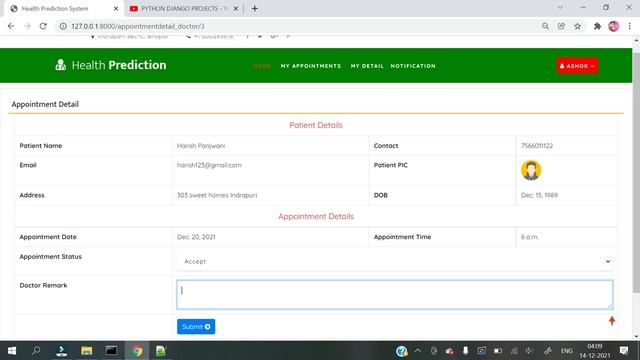Viewport: 640px width, 360px height.
Task: Go to MY DETAIL page
Action: [x=367, y=66]
